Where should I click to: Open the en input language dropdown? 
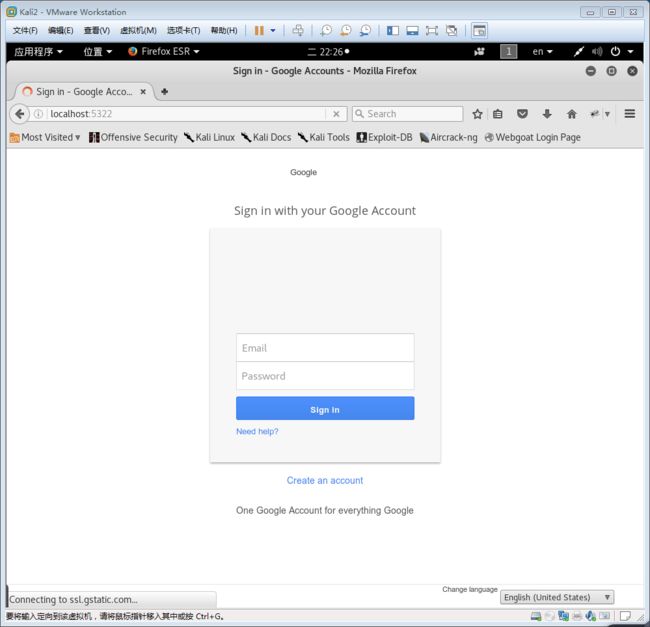point(542,51)
